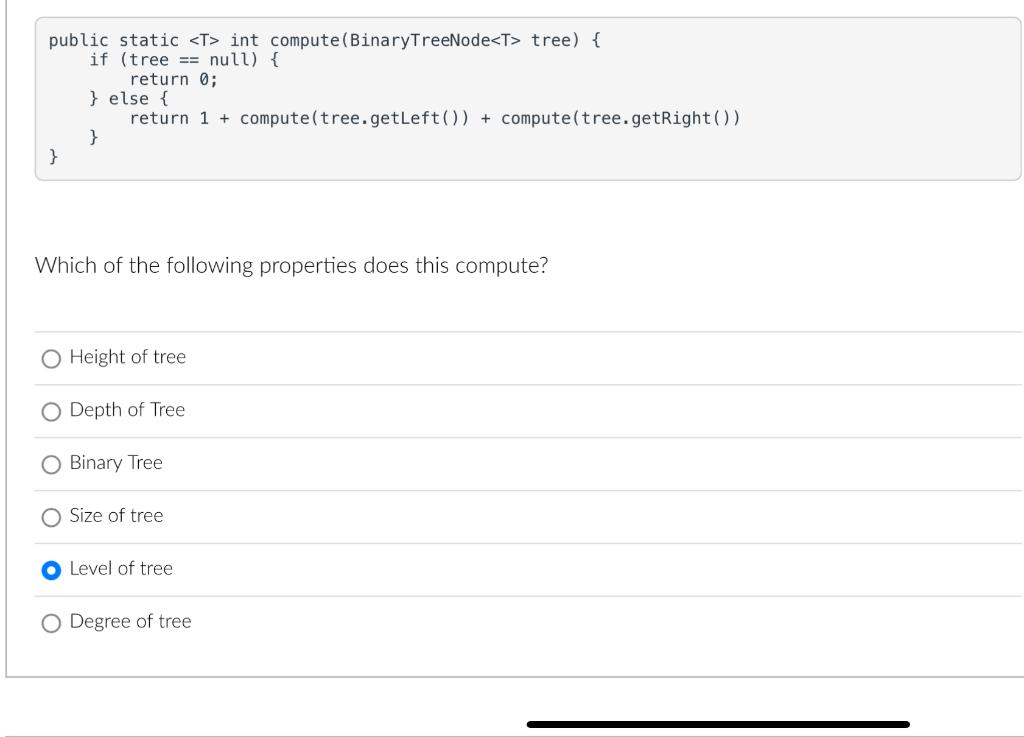Click the "Binary Tree" label text
1024x737 pixels.
[115, 463]
